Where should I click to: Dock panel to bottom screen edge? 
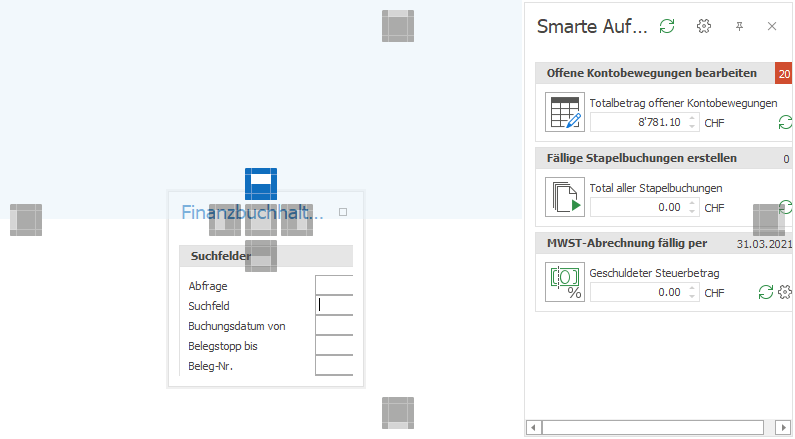(x=398, y=413)
